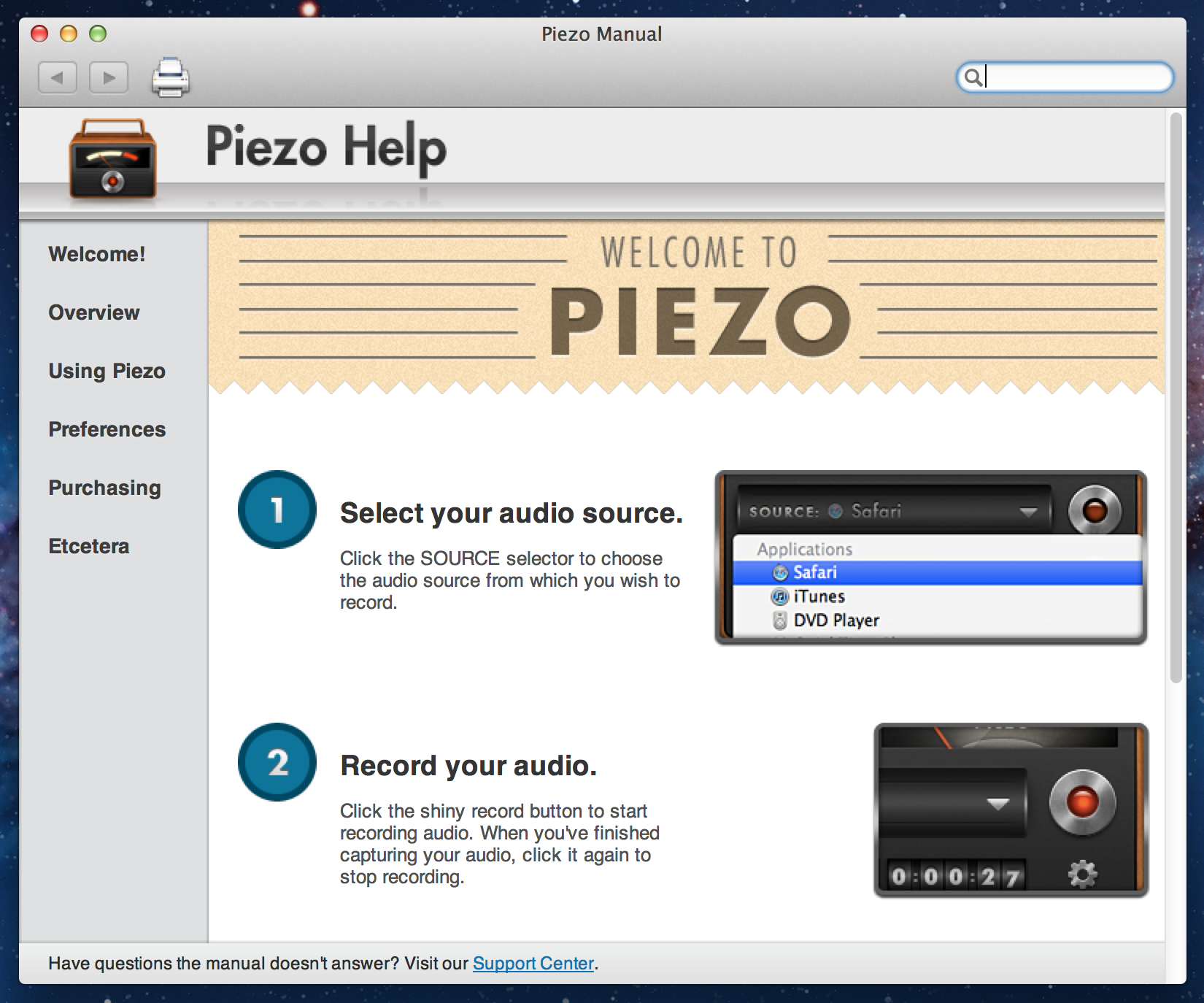Image resolution: width=1204 pixels, height=1003 pixels.
Task: Go to the Using Piezo section
Action: click(107, 371)
